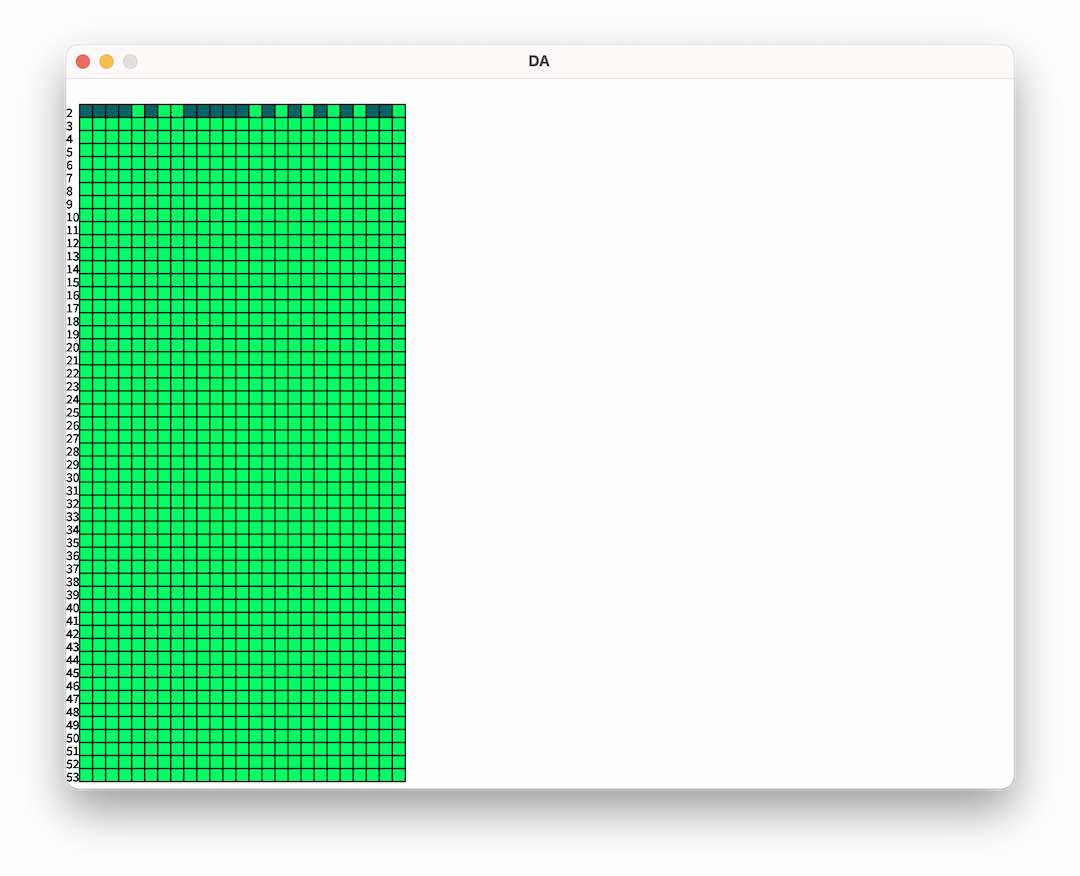Select the last cell in row 30
The image size is (1080, 876).
[x=399, y=476]
